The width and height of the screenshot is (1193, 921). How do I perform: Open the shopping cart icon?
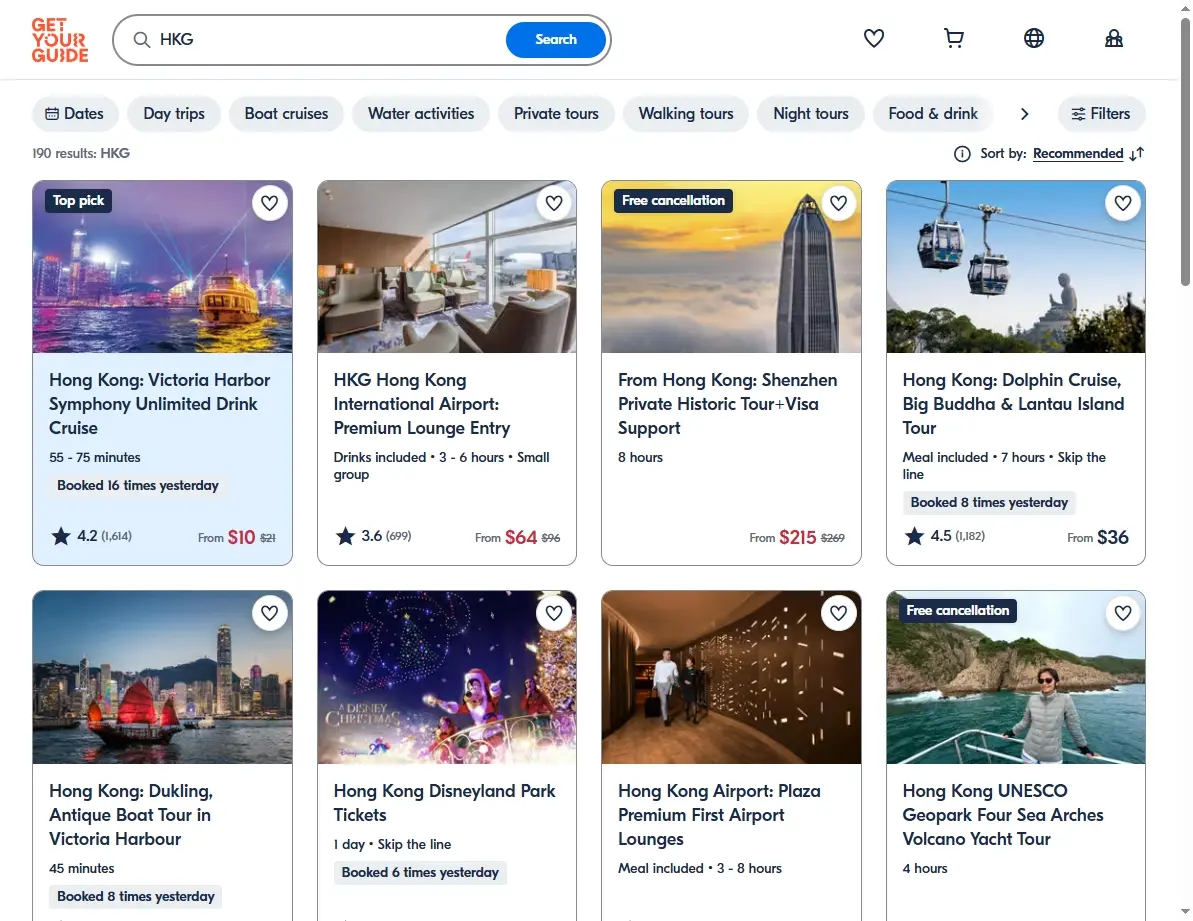click(954, 38)
